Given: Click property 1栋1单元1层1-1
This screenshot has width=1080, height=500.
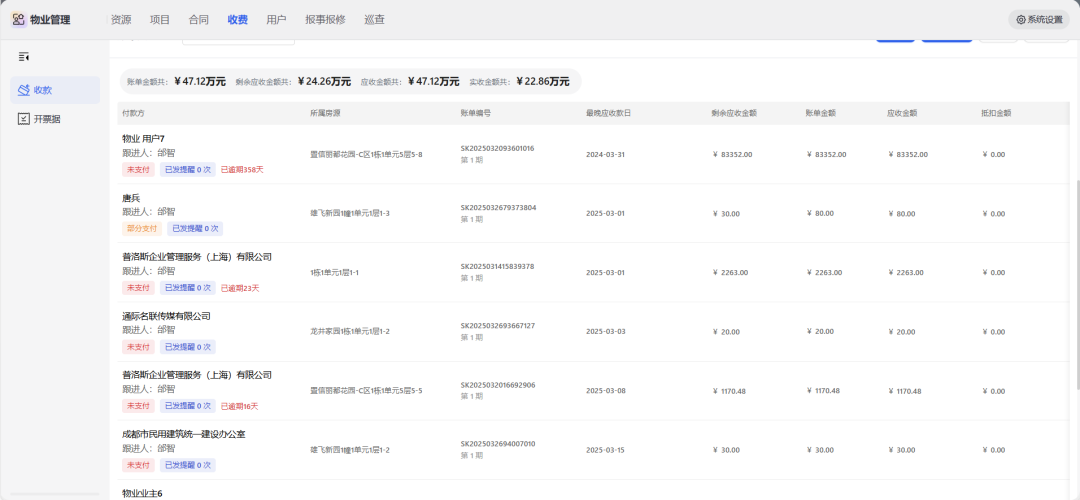Looking at the screenshot, I should [x=334, y=273].
